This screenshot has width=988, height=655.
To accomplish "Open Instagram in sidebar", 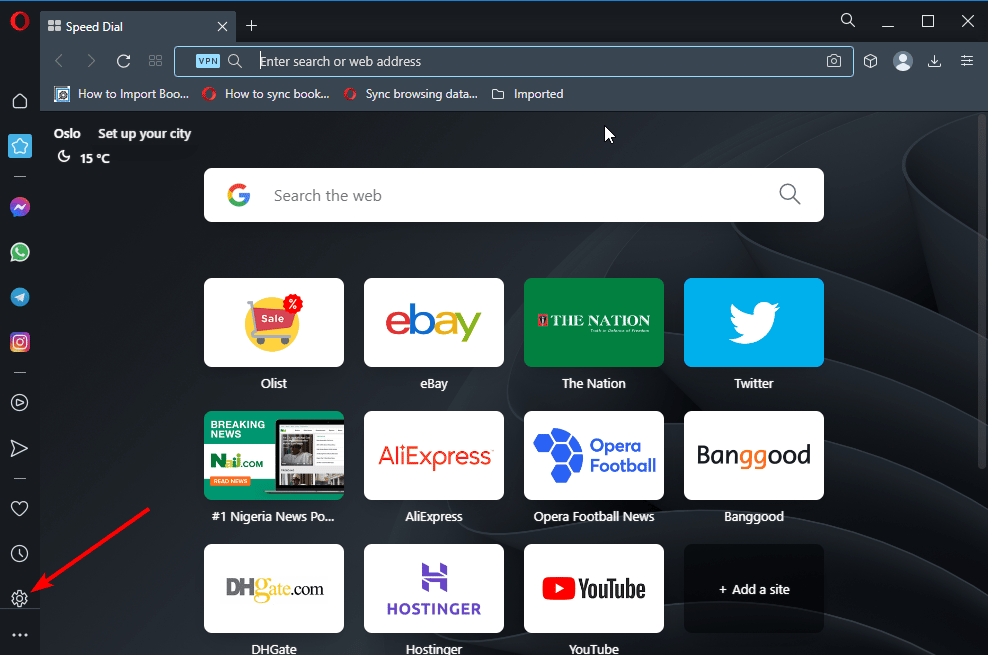I will (x=20, y=342).
